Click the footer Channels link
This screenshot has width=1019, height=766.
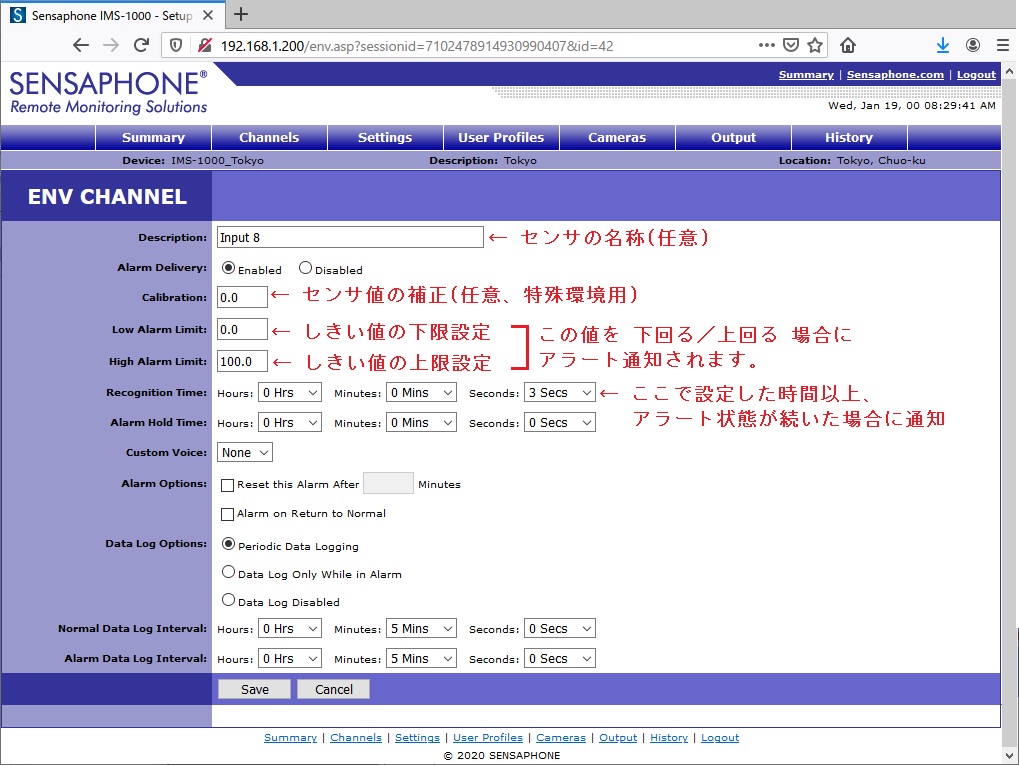point(355,737)
